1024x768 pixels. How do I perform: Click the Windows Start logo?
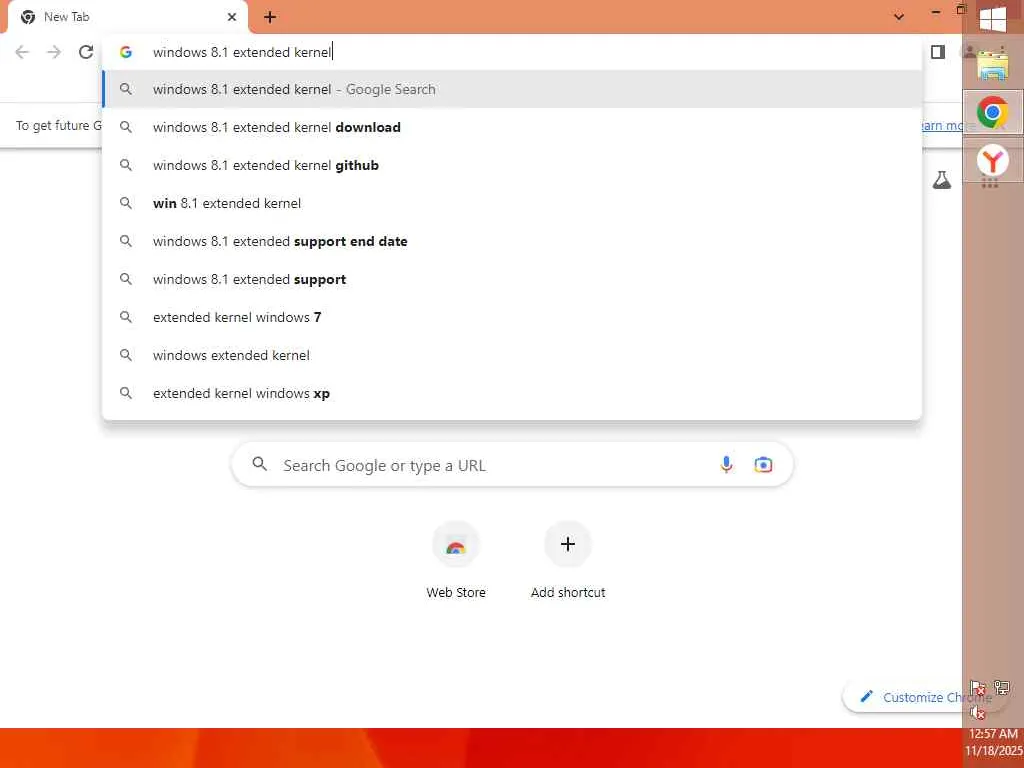(993, 19)
